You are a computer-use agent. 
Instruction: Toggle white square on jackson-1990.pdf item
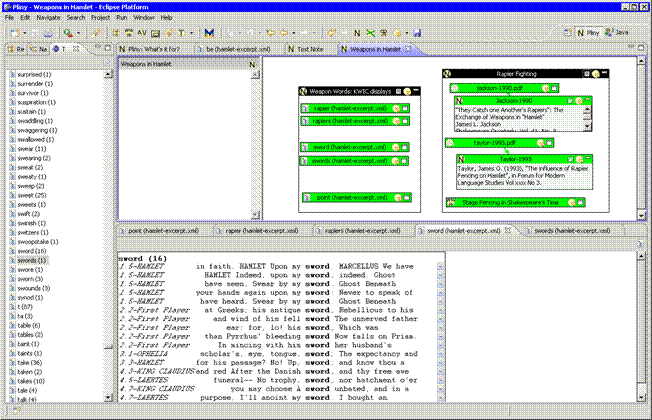[554, 88]
